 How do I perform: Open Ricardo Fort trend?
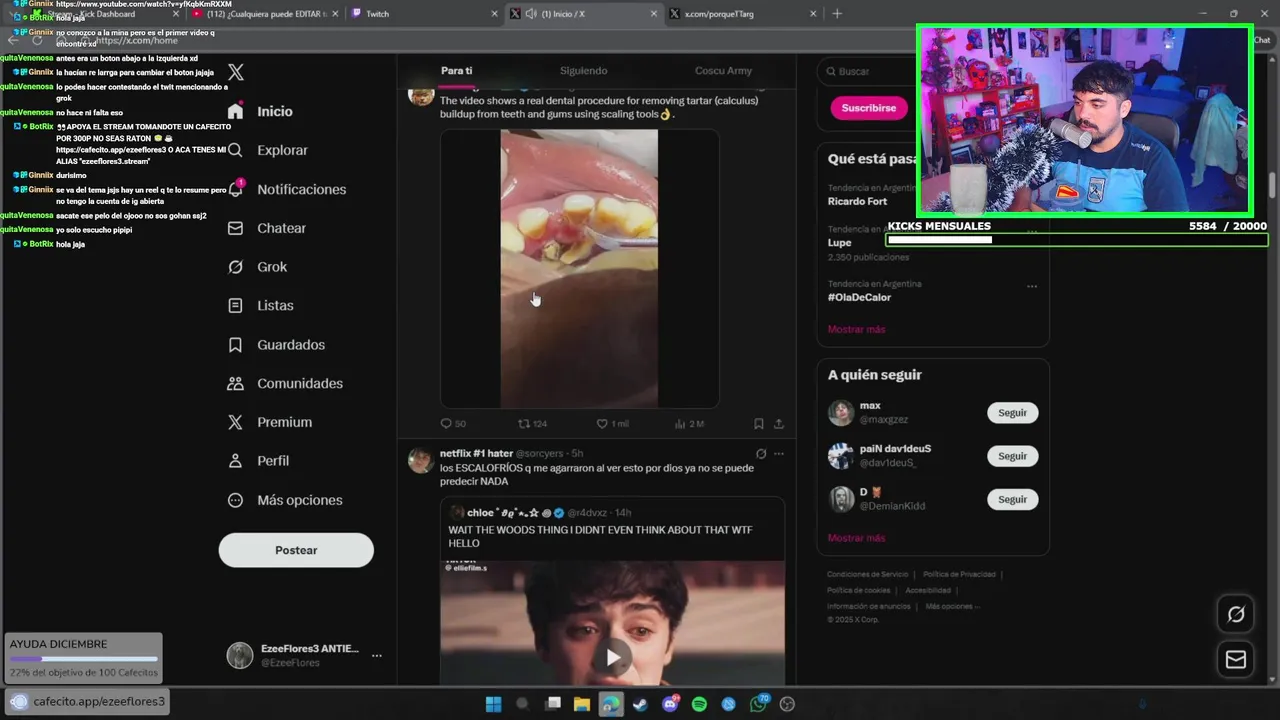857,201
